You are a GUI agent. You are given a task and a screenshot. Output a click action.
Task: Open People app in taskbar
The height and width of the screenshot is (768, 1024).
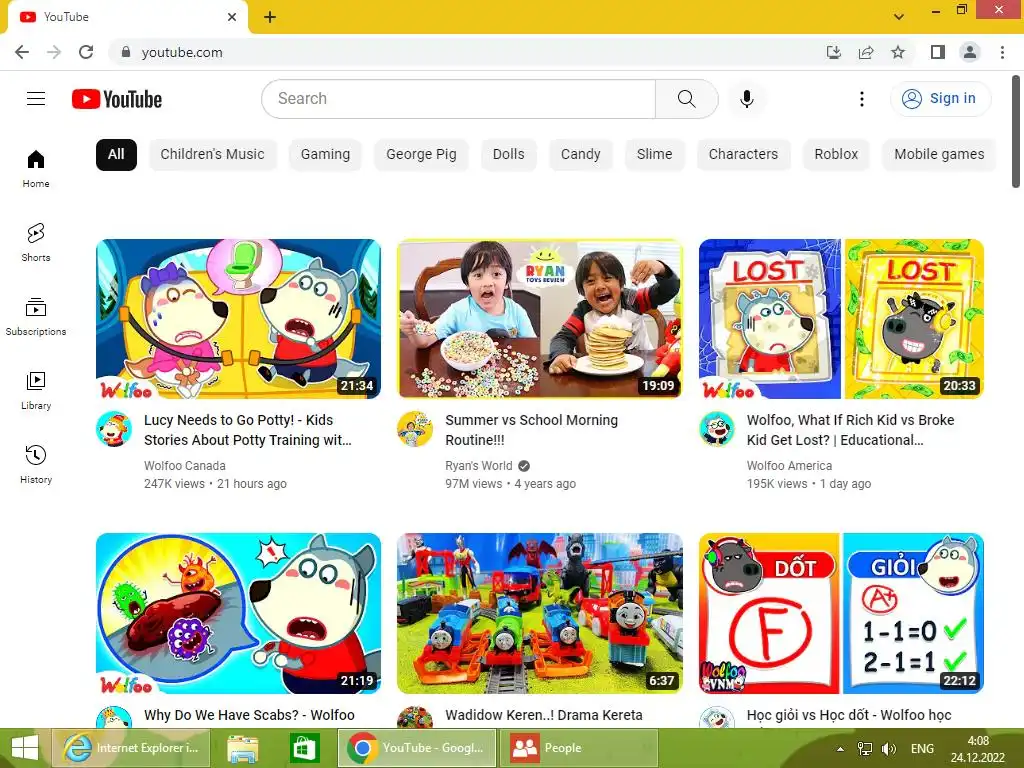click(x=579, y=748)
